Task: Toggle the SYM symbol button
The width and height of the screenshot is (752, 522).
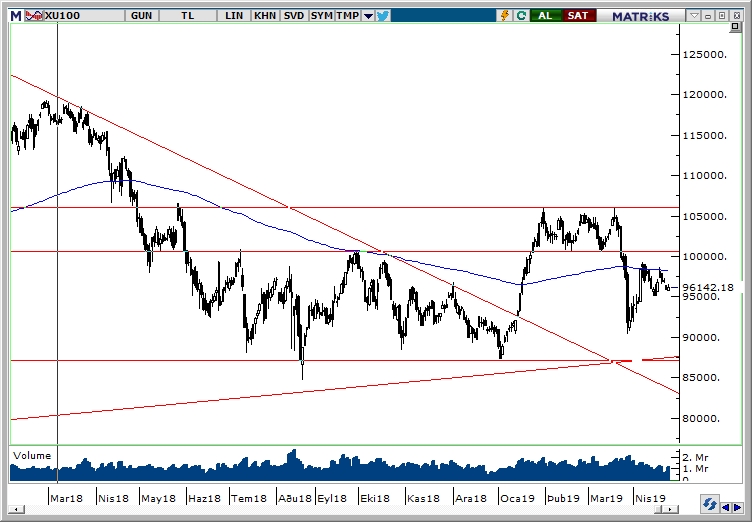Action: [321, 16]
